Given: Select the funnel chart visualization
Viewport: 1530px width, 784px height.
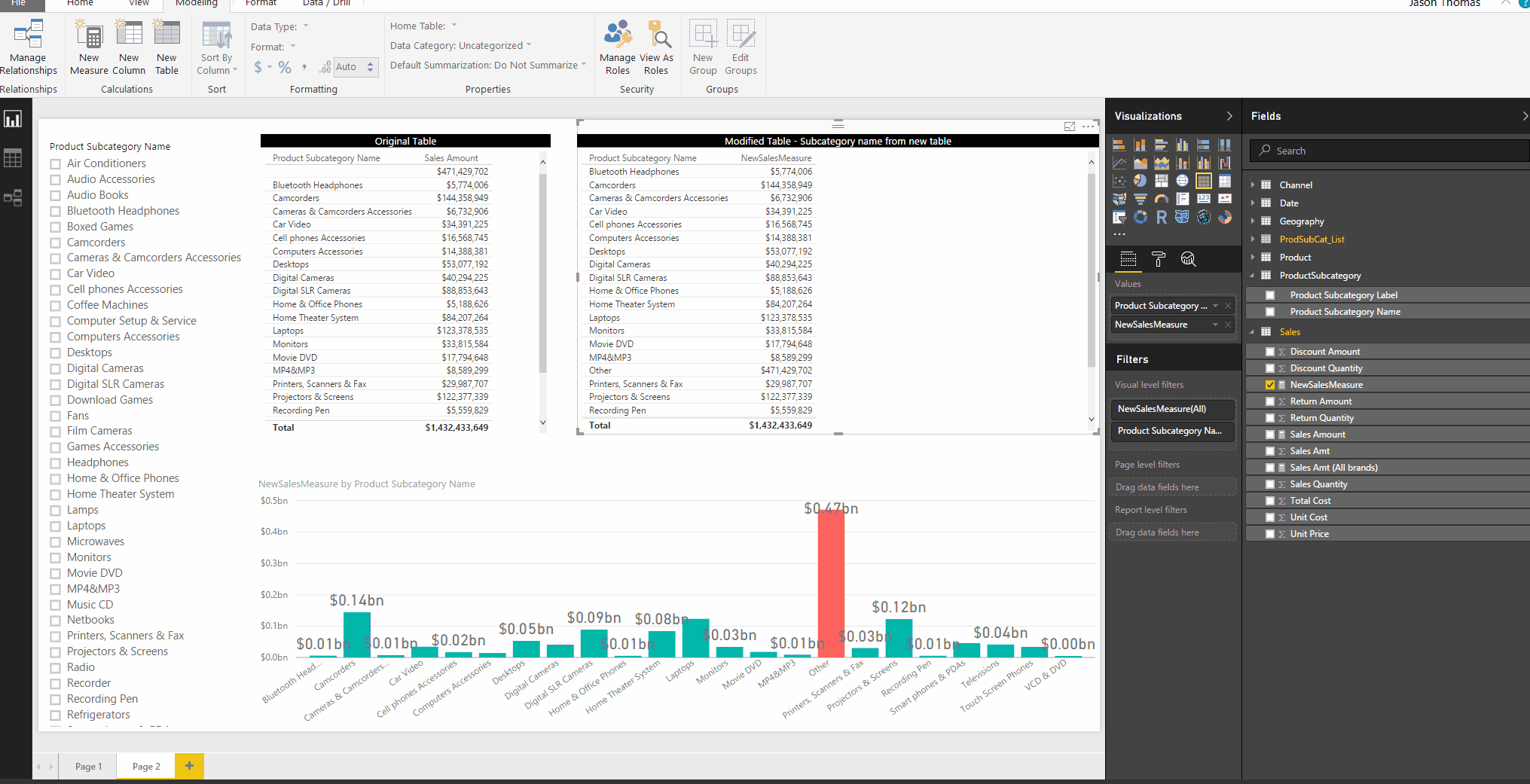Looking at the screenshot, I should [x=1141, y=199].
